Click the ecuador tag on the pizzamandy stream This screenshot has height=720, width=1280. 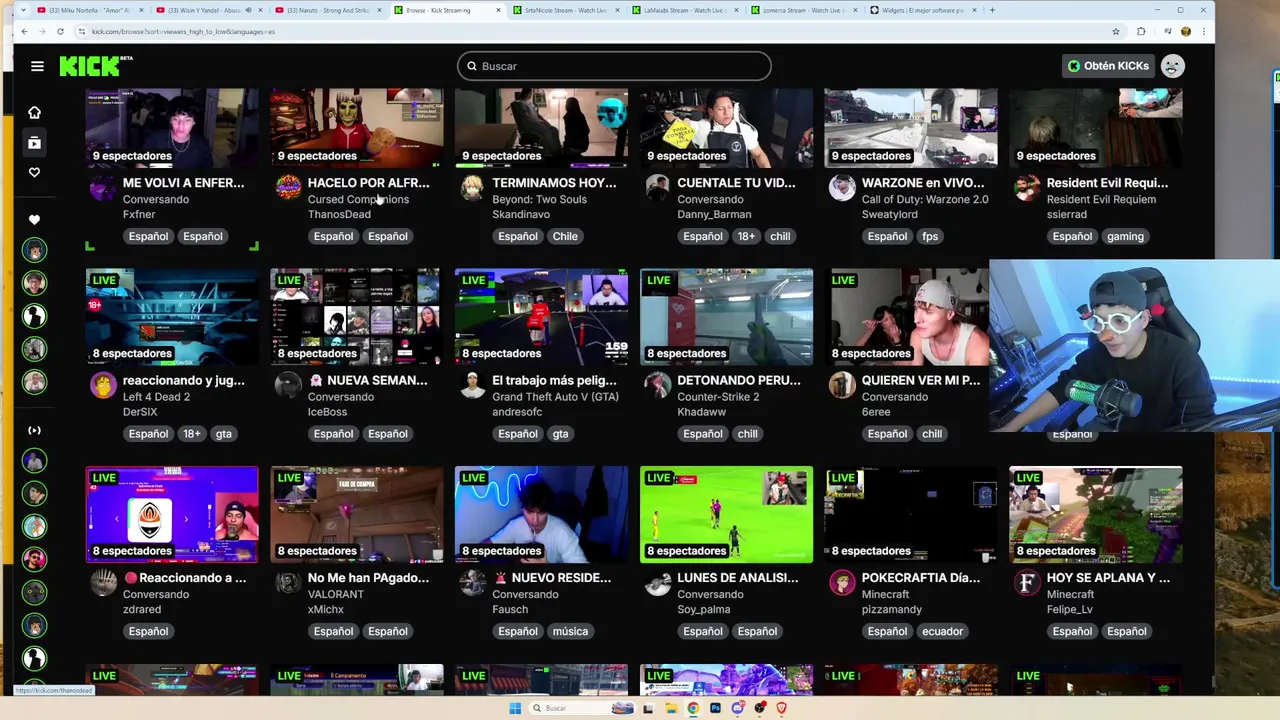pos(942,632)
